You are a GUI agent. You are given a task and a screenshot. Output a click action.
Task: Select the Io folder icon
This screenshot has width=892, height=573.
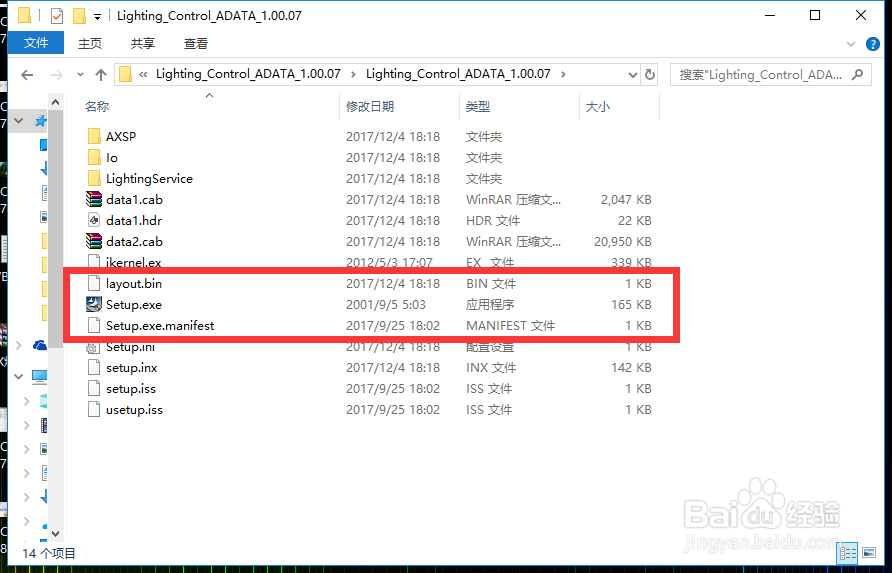[94, 157]
